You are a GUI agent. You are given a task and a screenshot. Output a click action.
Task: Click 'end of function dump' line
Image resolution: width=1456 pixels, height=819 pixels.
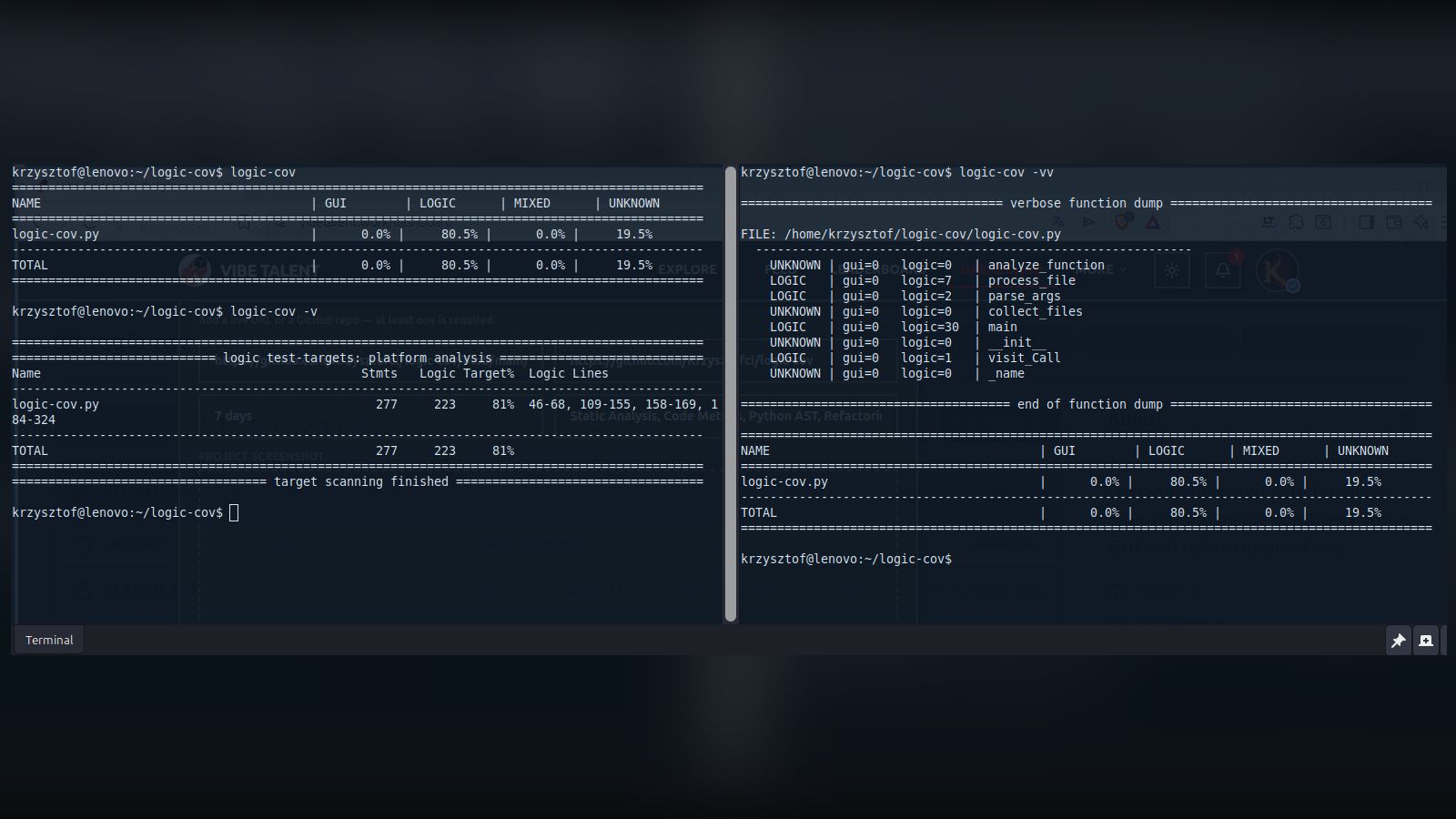pos(1090,404)
